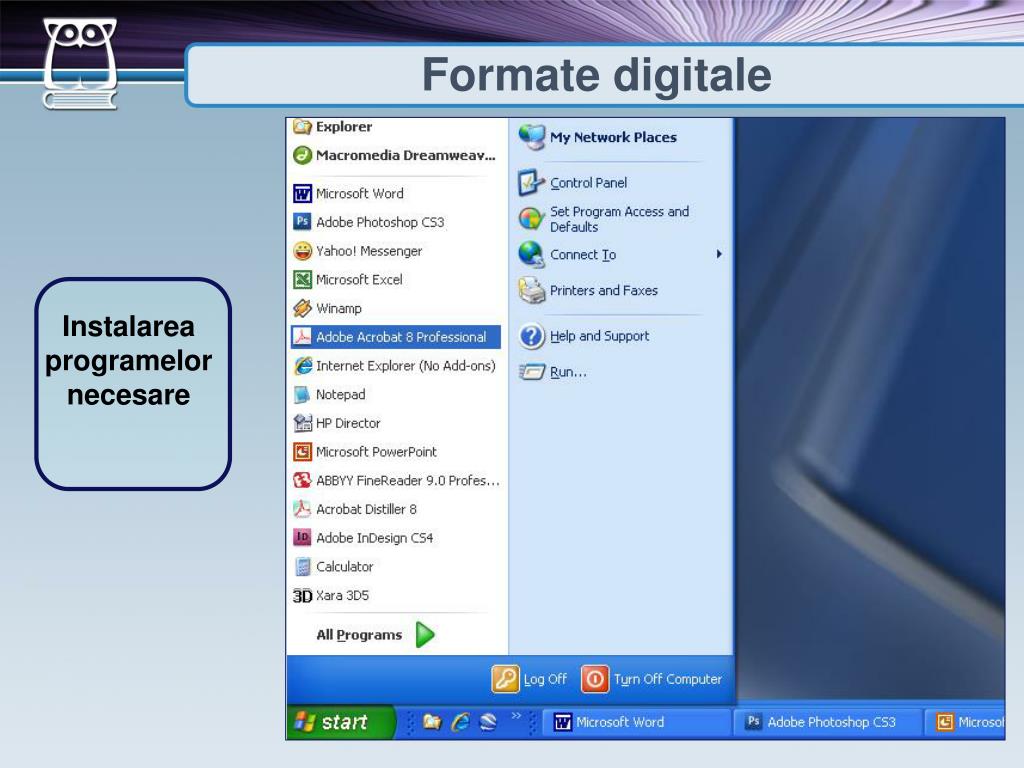Click the Run... icon

pos(531,372)
